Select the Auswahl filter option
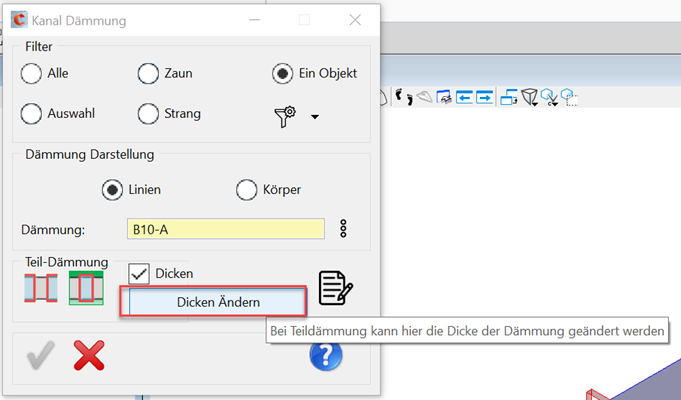Screen dimensions: 681x400 click(31, 114)
